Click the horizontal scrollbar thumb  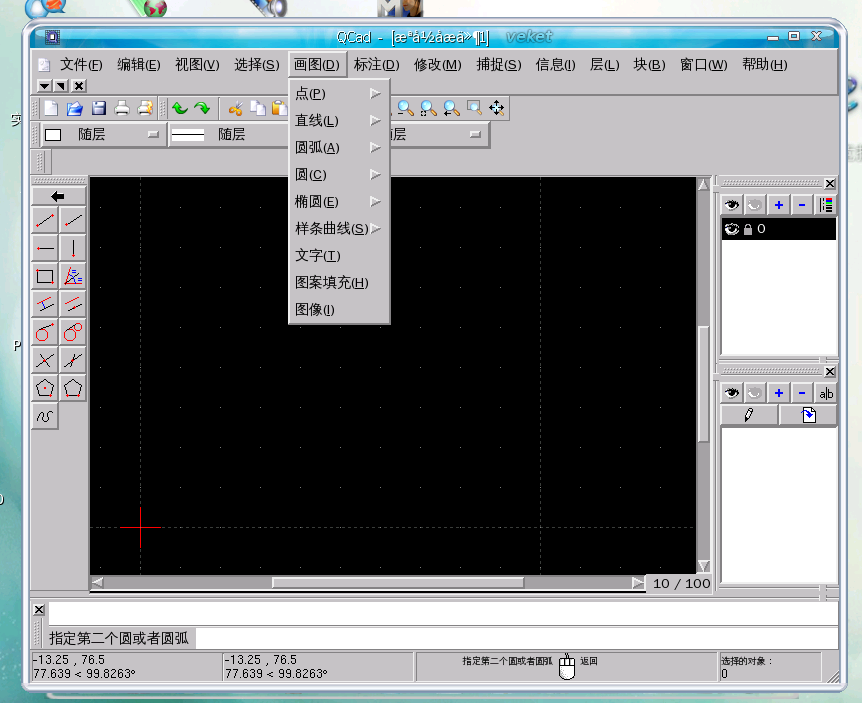(x=398, y=583)
